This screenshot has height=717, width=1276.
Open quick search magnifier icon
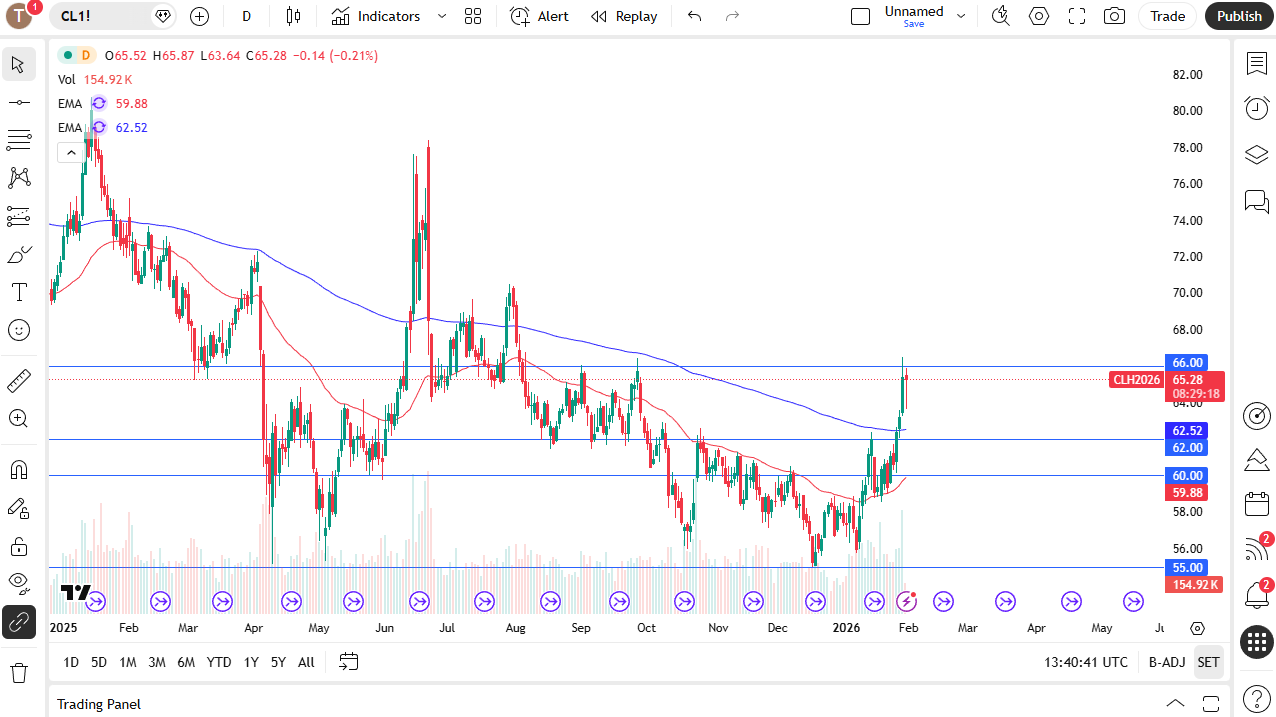point(1001,16)
